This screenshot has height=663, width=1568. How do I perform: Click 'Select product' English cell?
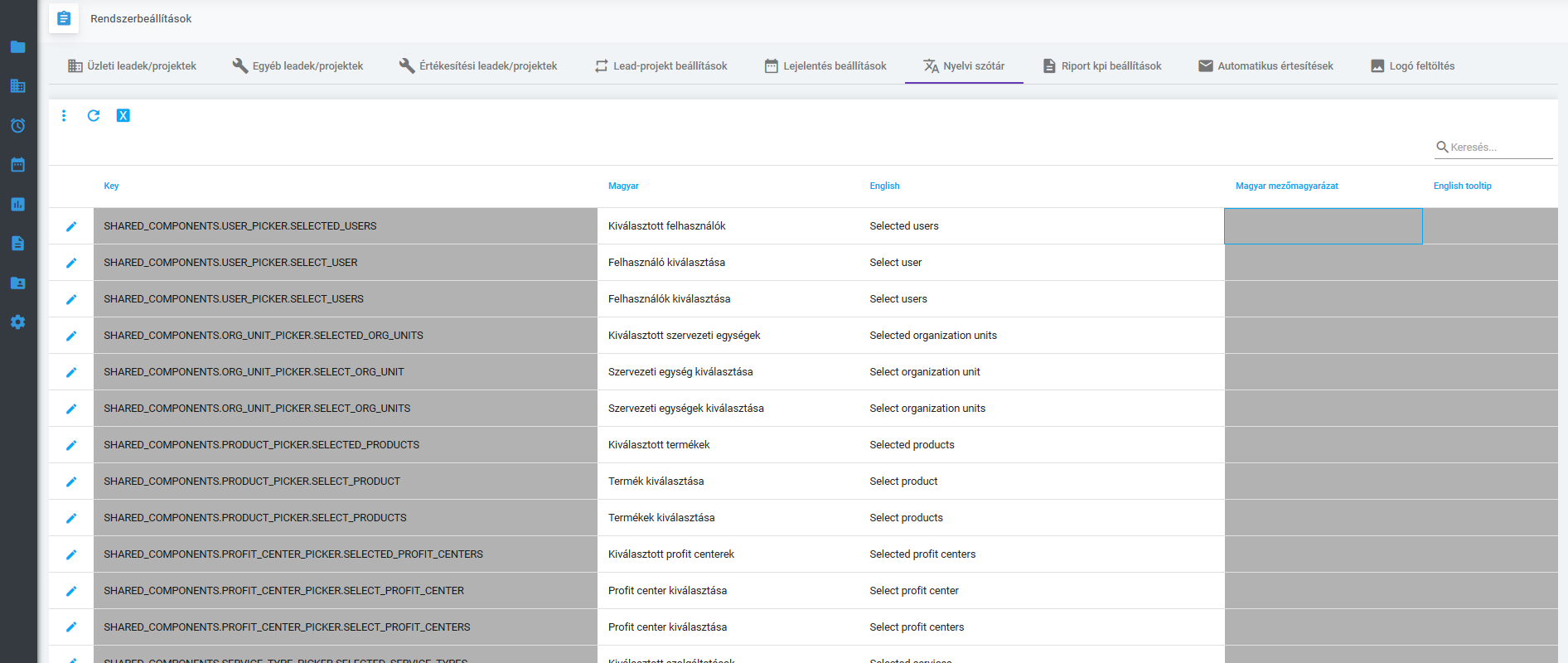pyautogui.click(x=1042, y=482)
